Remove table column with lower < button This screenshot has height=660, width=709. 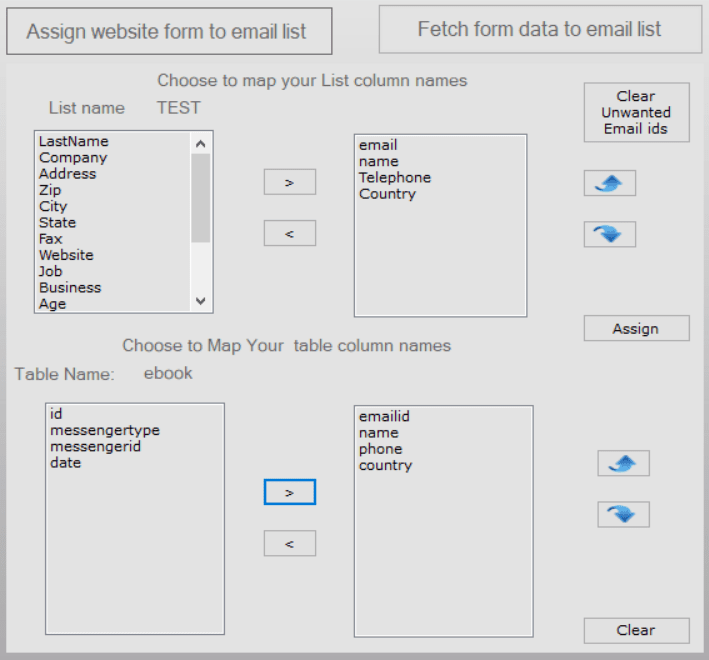290,543
